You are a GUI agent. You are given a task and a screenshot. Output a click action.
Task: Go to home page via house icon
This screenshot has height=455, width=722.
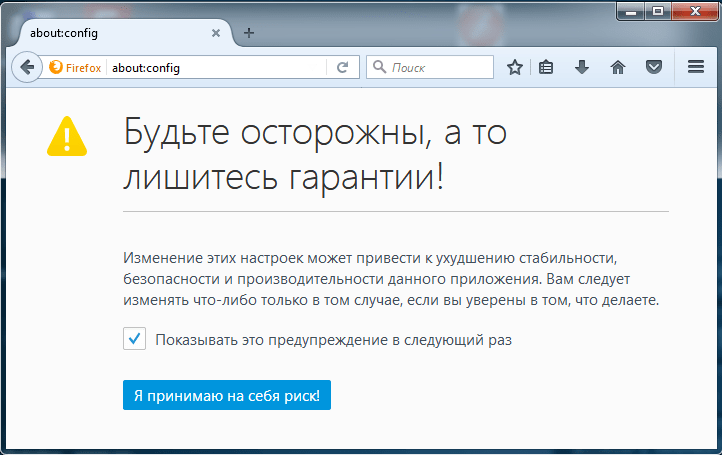coord(618,67)
